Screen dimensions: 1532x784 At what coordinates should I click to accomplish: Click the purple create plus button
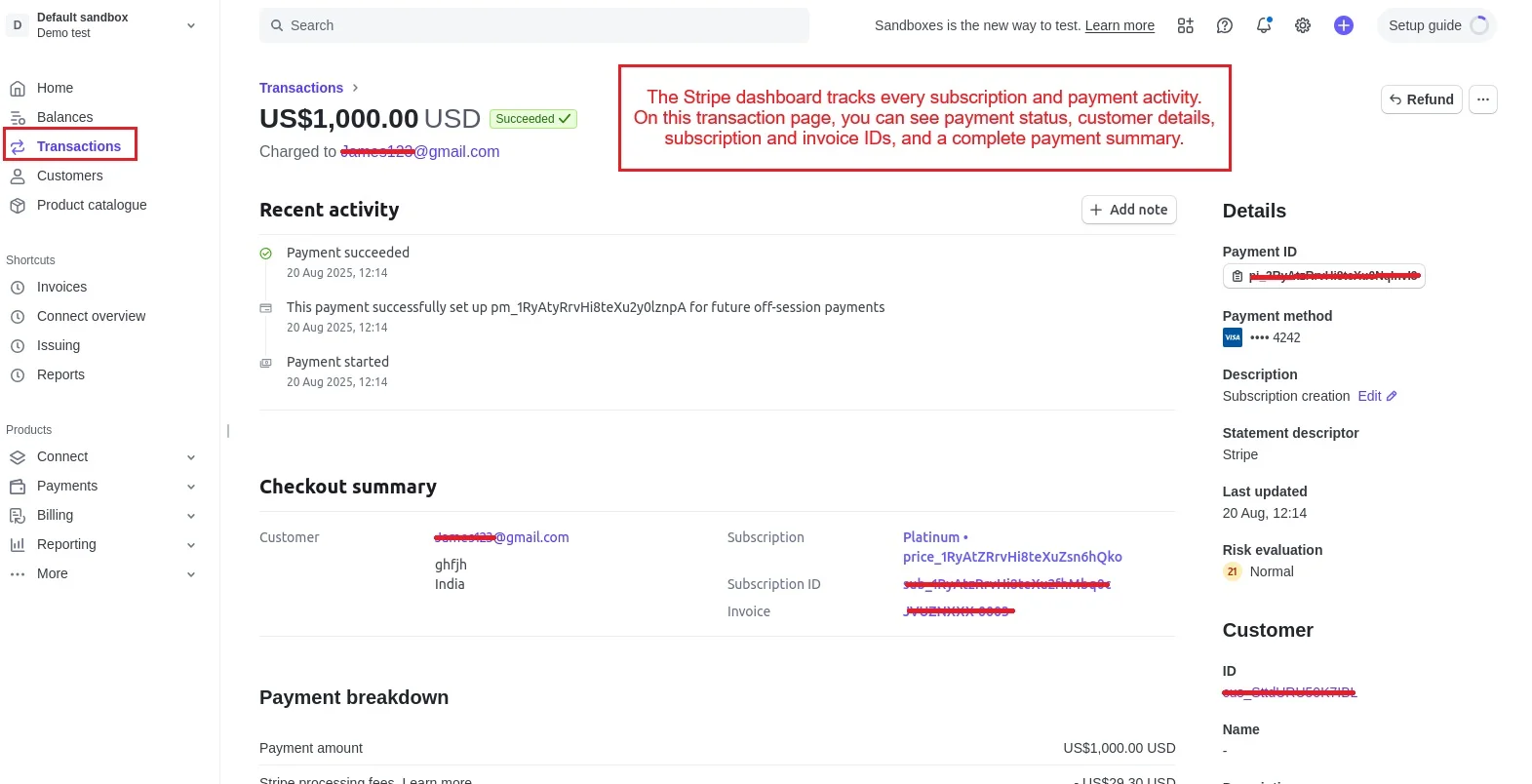coord(1344,25)
